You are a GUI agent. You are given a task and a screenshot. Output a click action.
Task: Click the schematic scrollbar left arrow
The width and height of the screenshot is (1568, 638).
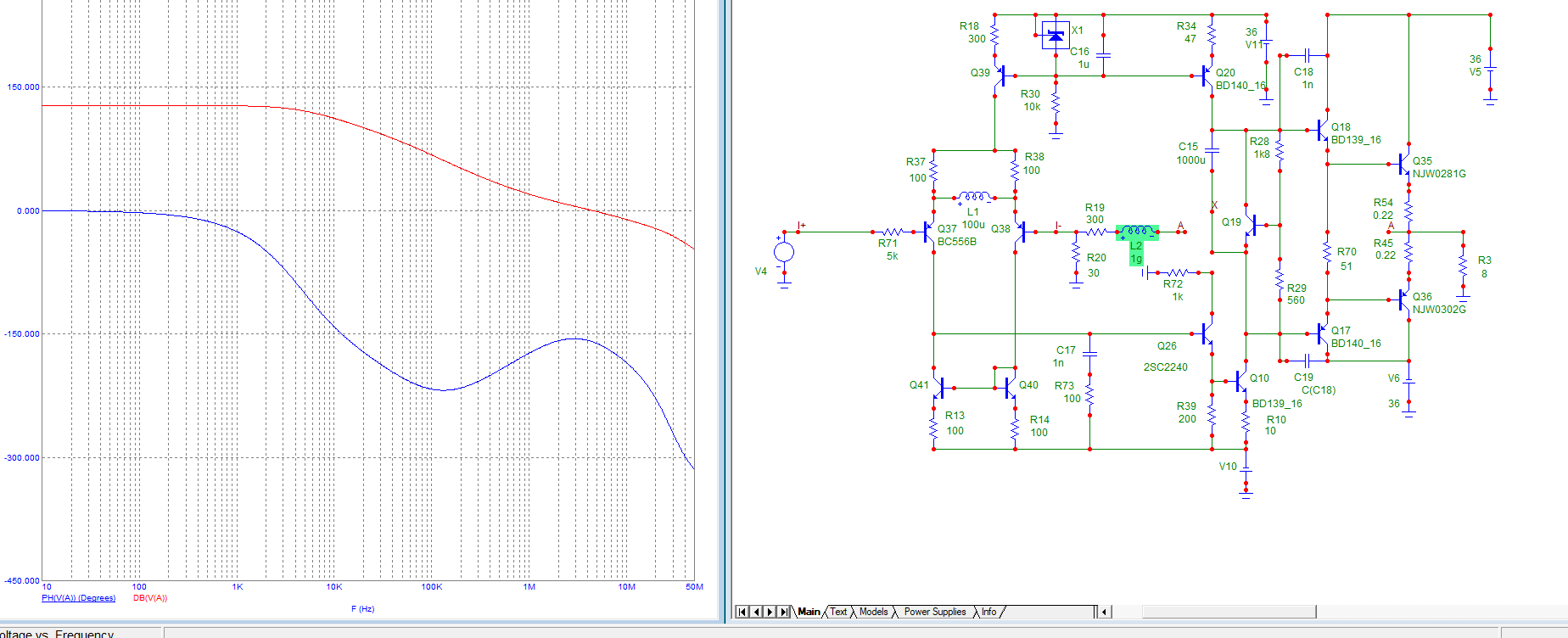tap(1105, 612)
